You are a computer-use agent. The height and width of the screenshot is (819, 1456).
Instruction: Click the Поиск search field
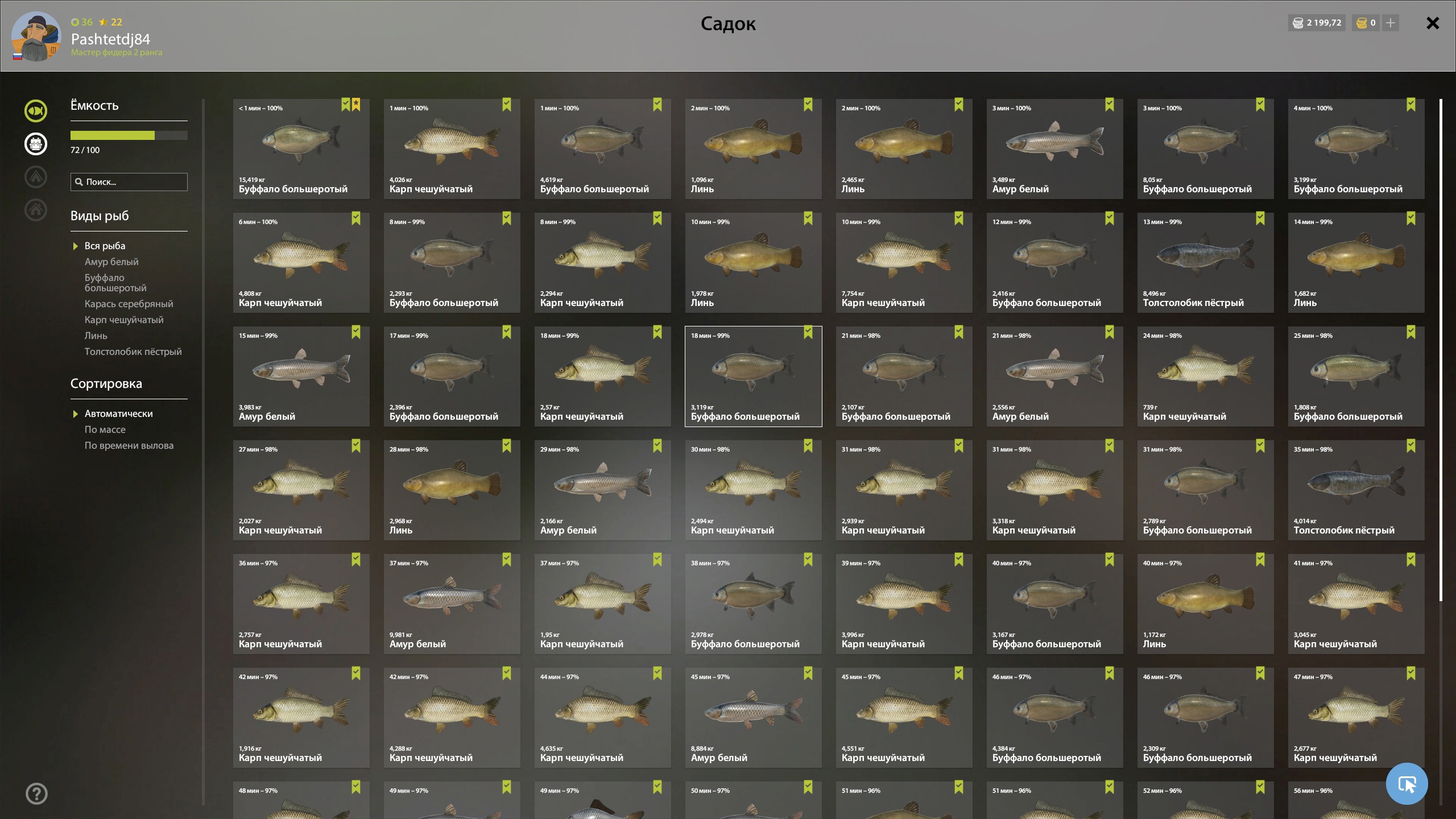point(129,182)
